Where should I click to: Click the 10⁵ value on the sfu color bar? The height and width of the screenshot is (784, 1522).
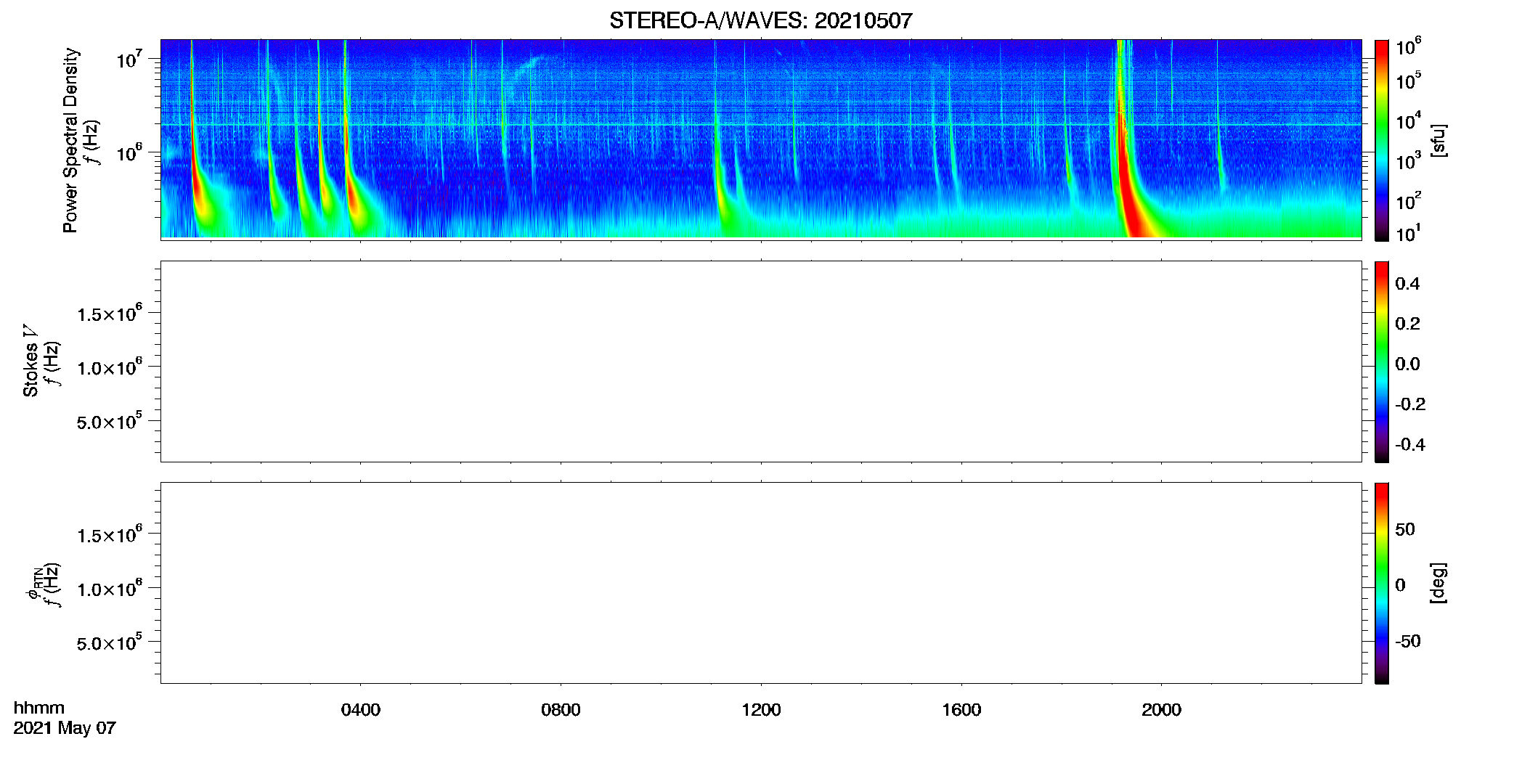pos(1408,80)
